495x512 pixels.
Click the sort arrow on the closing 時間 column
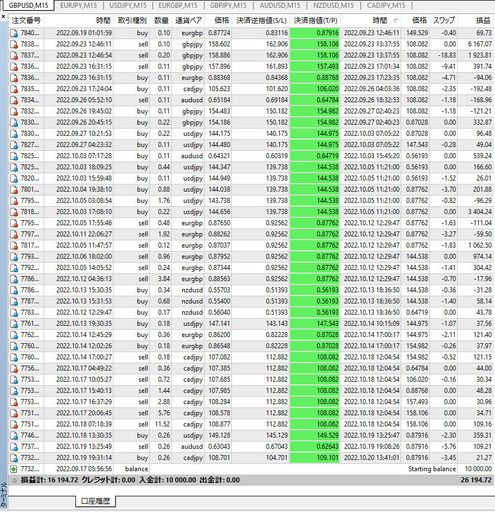click(395, 21)
